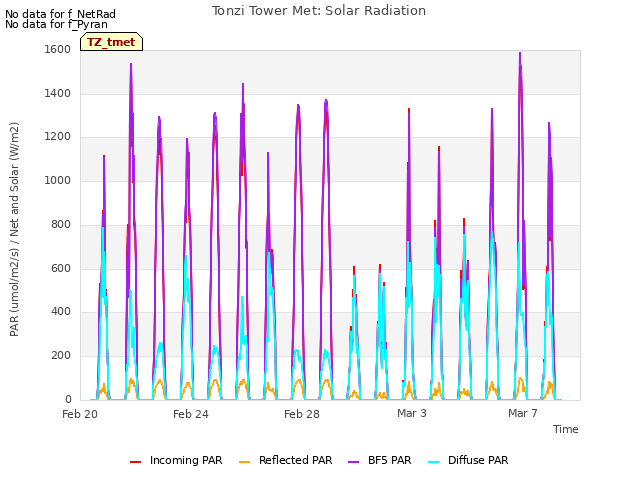Viewport: 640px width, 480px height.
Task: Select the 'BF5 PAR' legend text
Action: tap(390, 460)
